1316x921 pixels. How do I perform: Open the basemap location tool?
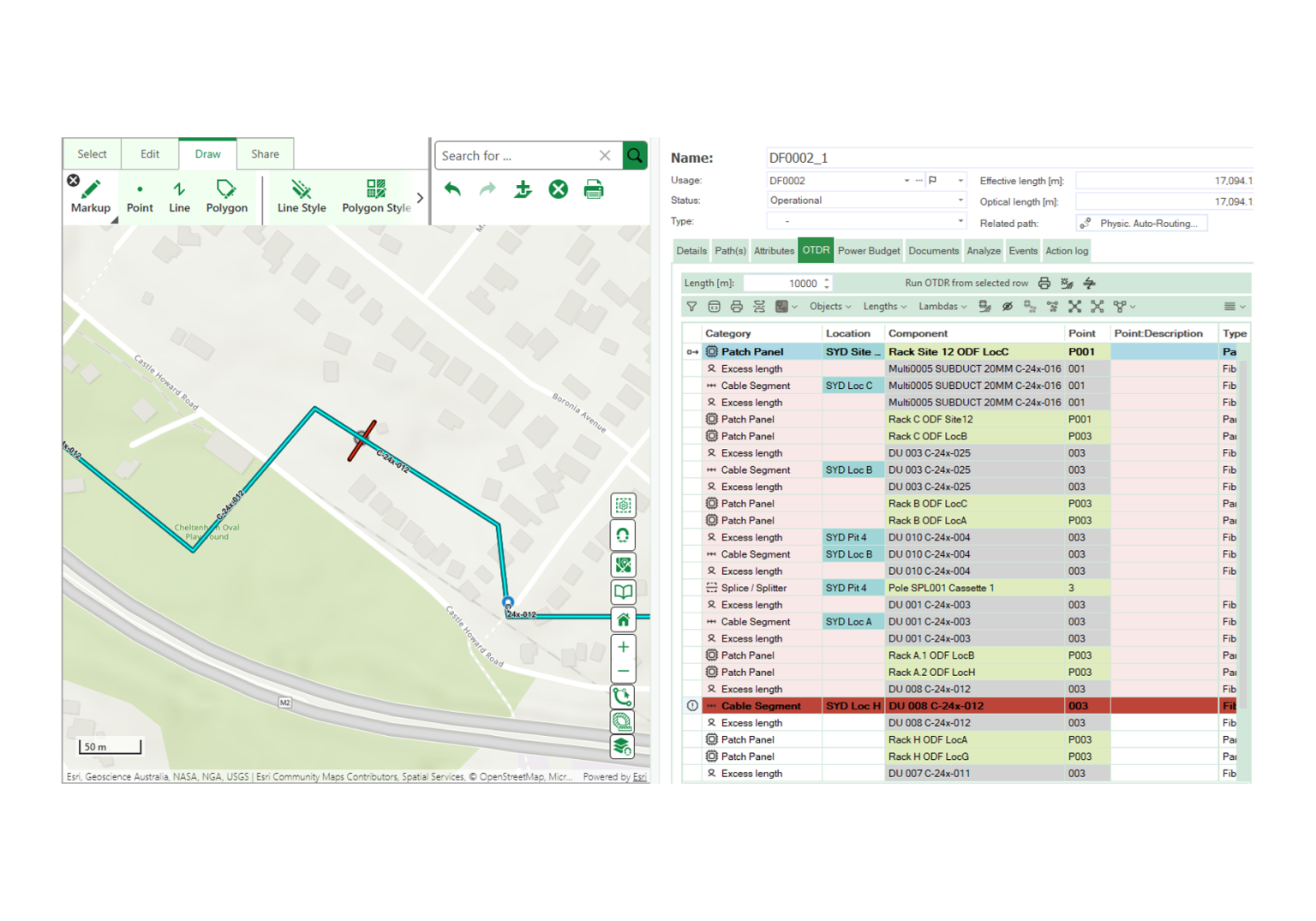[623, 565]
